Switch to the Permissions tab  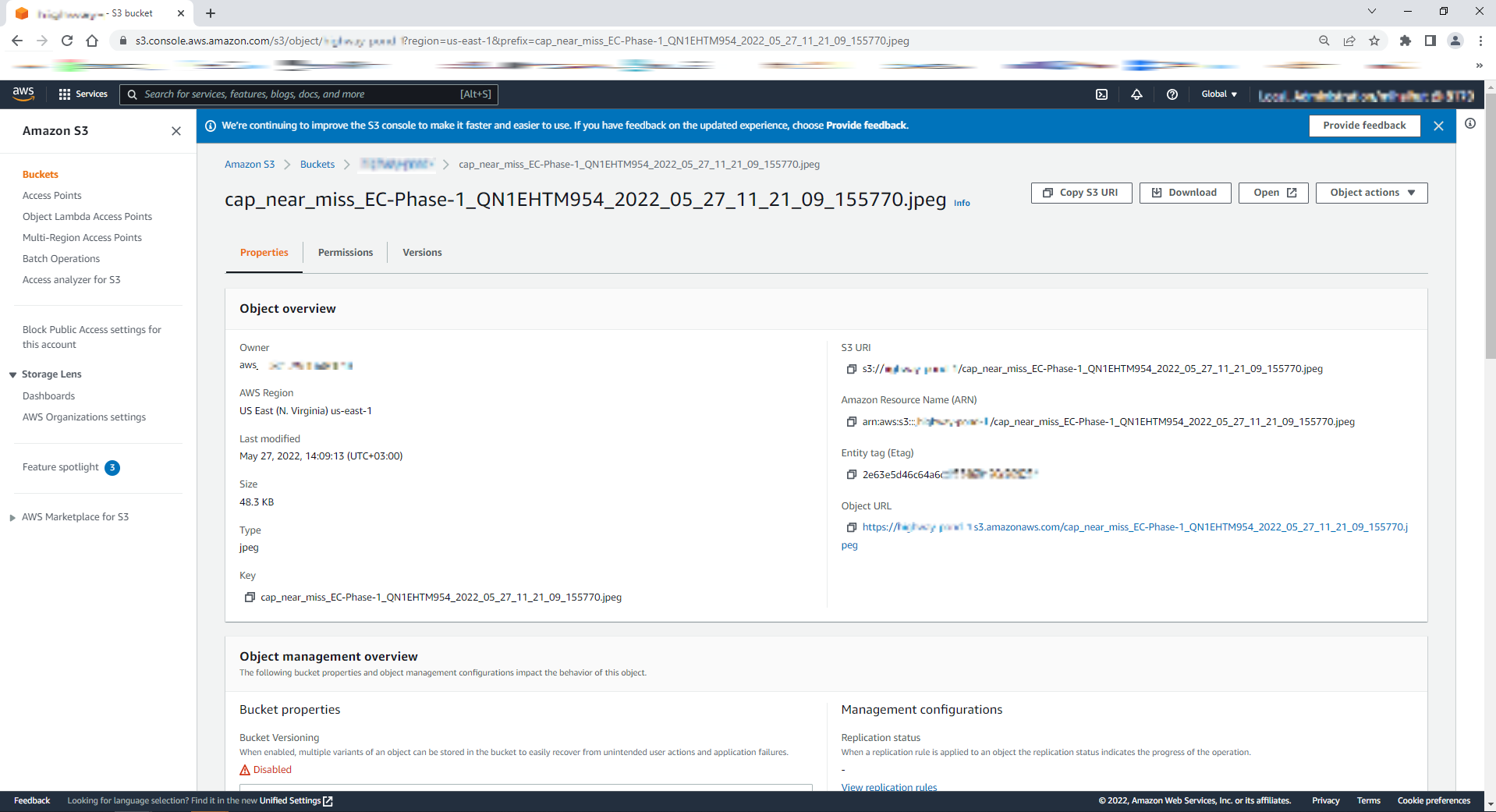click(346, 253)
